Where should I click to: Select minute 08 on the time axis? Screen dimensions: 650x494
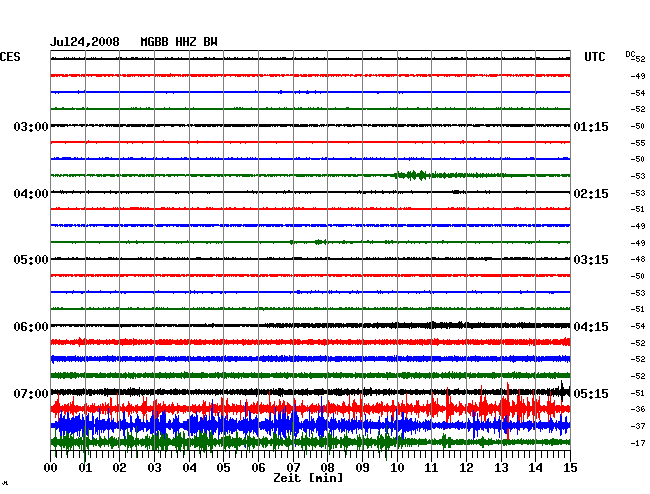[x=327, y=467]
